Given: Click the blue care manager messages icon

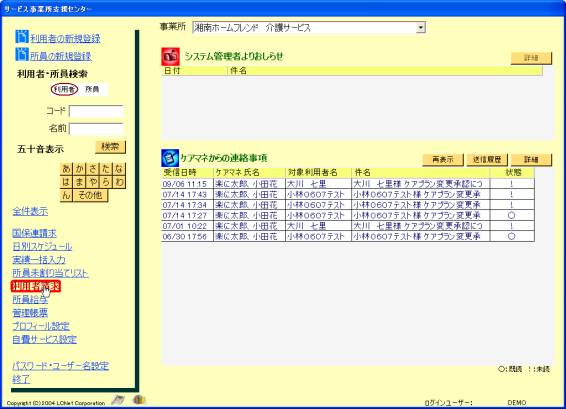Looking at the screenshot, I should 170,158.
